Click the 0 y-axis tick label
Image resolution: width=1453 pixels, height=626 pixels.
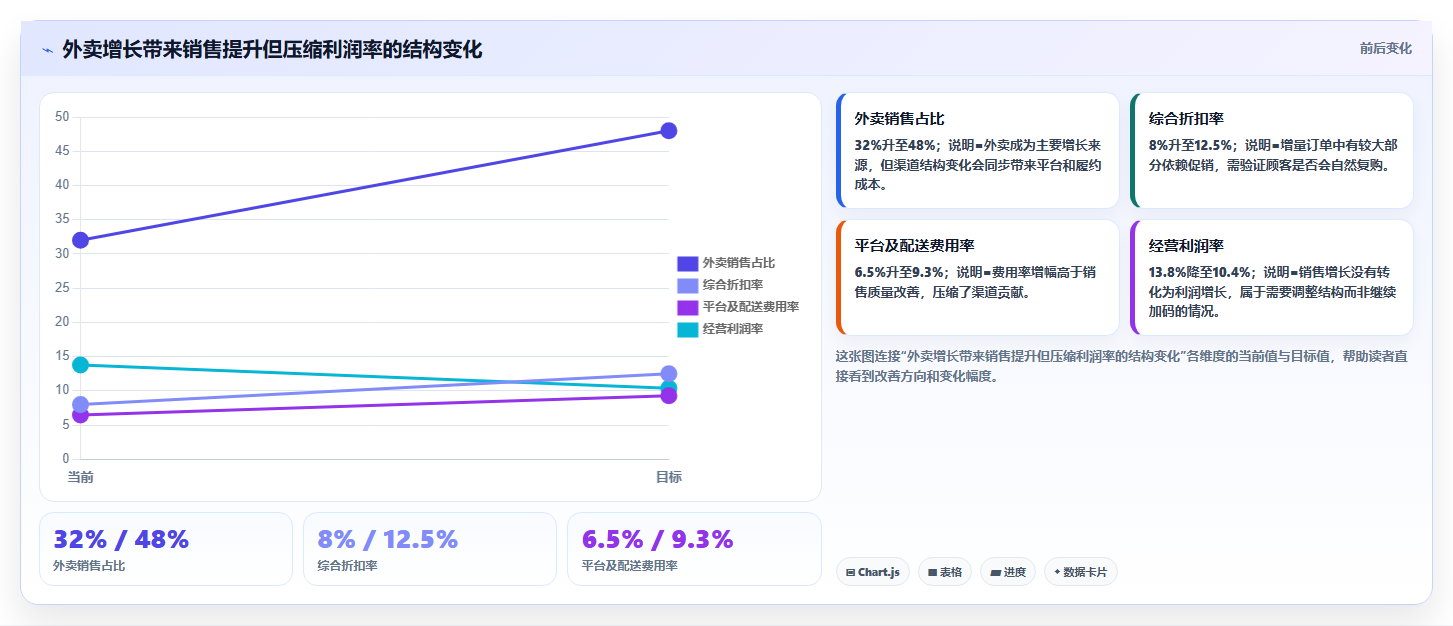(66, 459)
